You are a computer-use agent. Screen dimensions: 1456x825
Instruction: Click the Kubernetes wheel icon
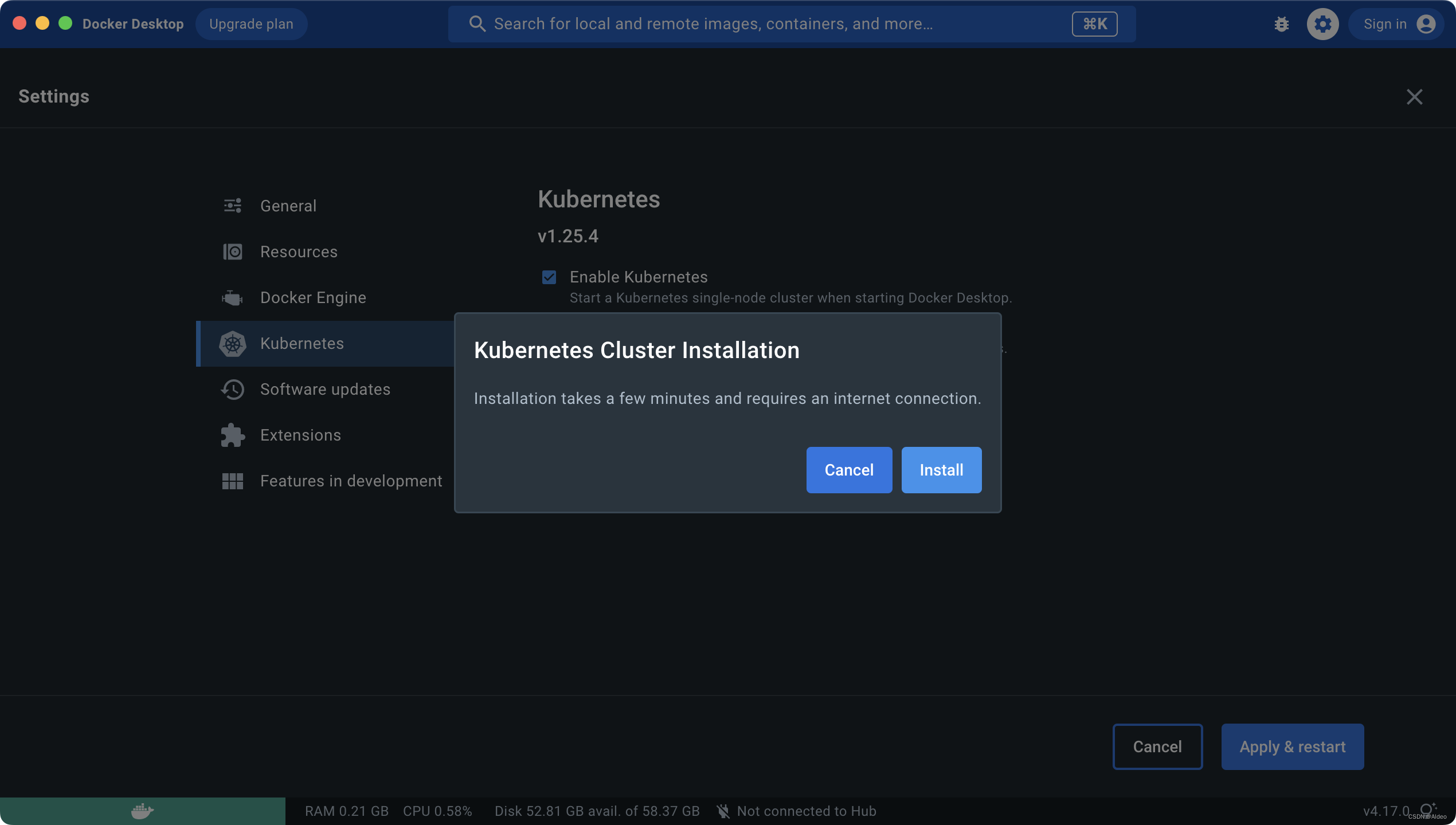tap(233, 344)
